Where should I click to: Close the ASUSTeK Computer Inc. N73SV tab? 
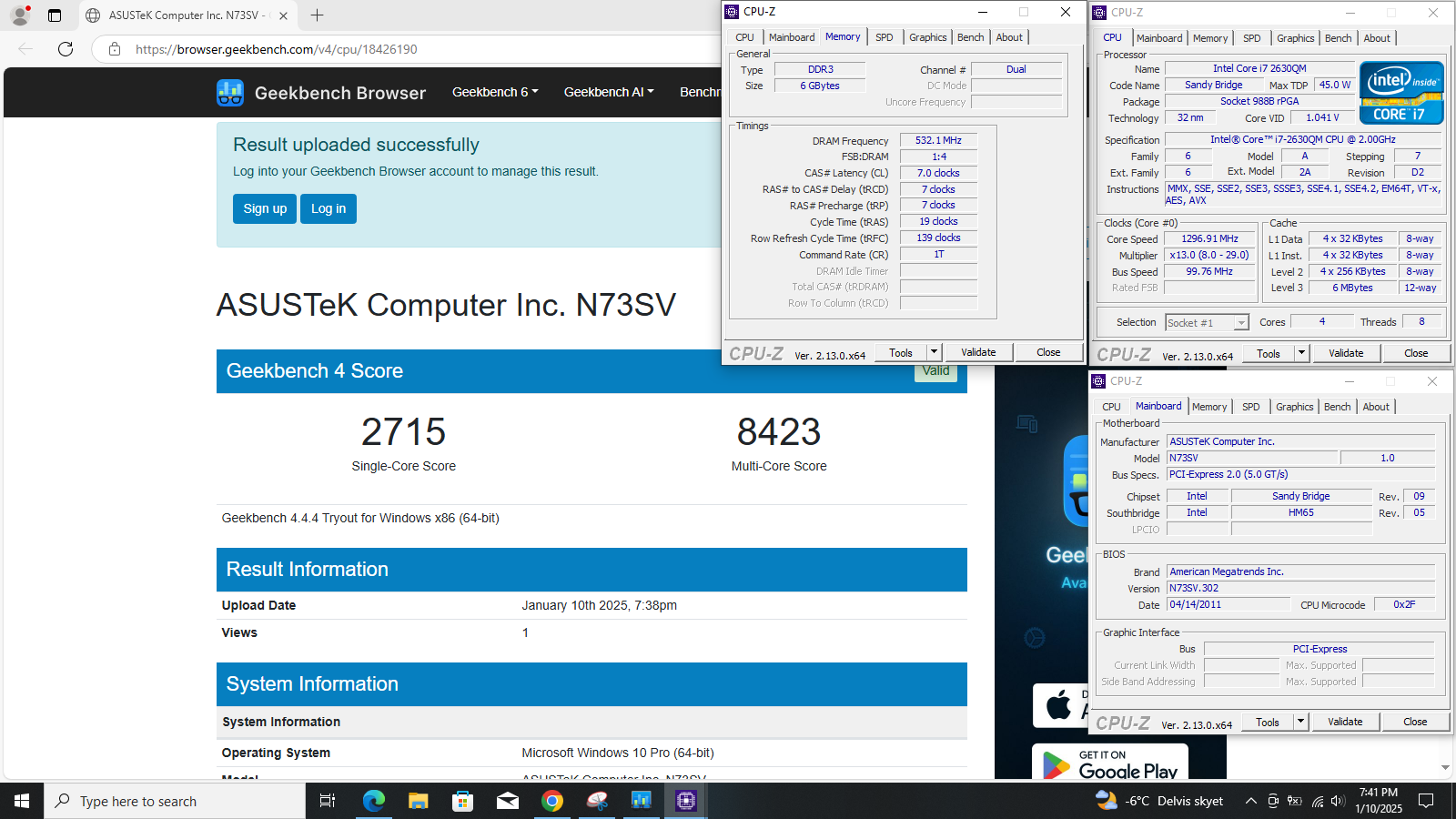(x=283, y=15)
